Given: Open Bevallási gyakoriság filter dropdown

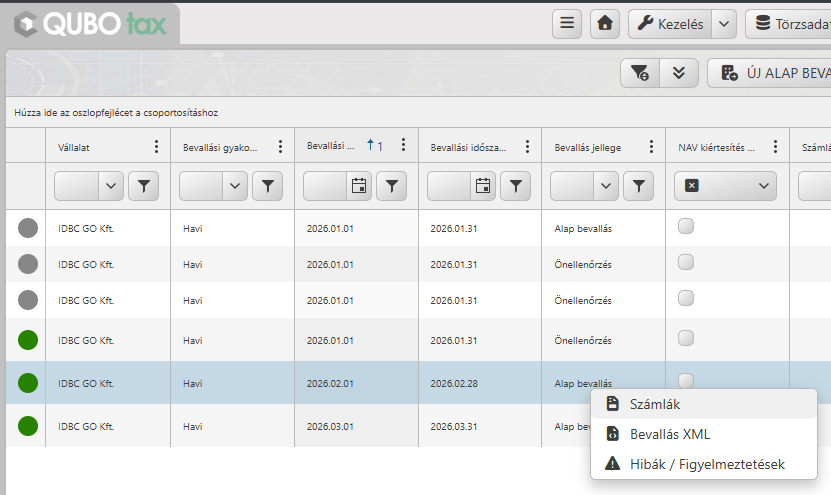Looking at the screenshot, I should pos(235,186).
